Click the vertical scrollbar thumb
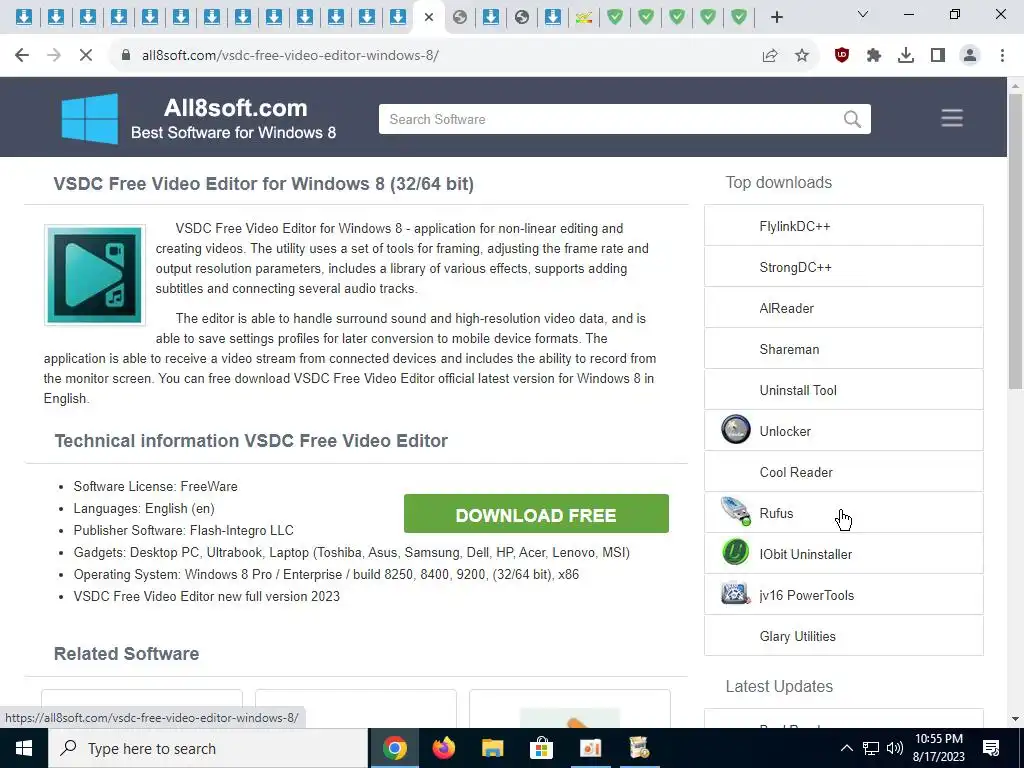Viewport: 1024px width, 768px height. coord(1016,242)
